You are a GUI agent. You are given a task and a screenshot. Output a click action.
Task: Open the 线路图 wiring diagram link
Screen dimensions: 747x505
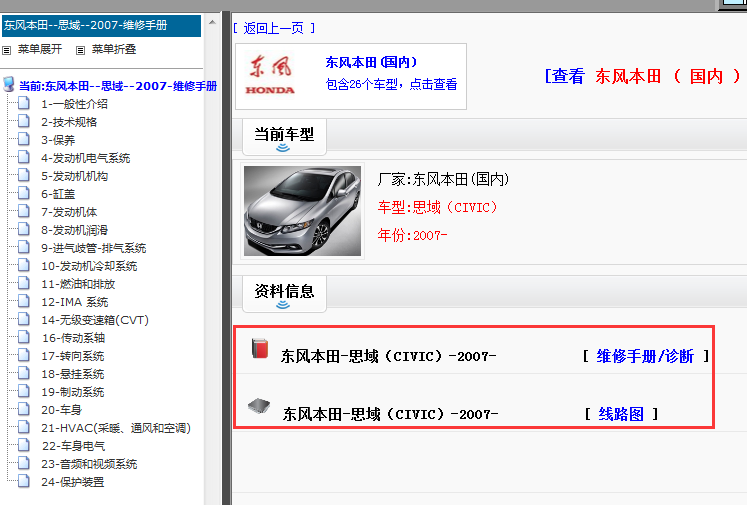coord(620,414)
